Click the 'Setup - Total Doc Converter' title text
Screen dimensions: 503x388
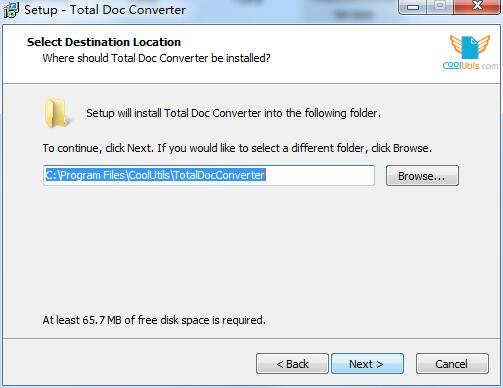[x=105, y=10]
